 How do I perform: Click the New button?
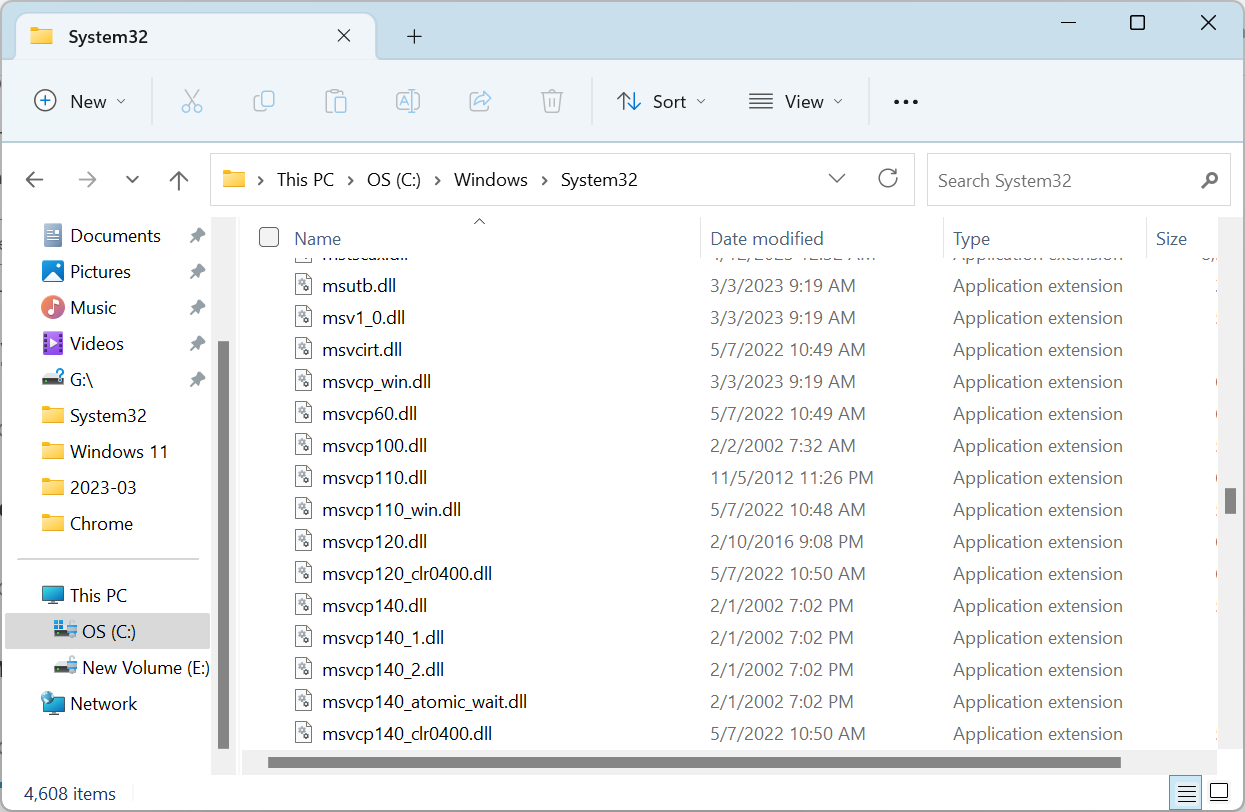point(80,101)
